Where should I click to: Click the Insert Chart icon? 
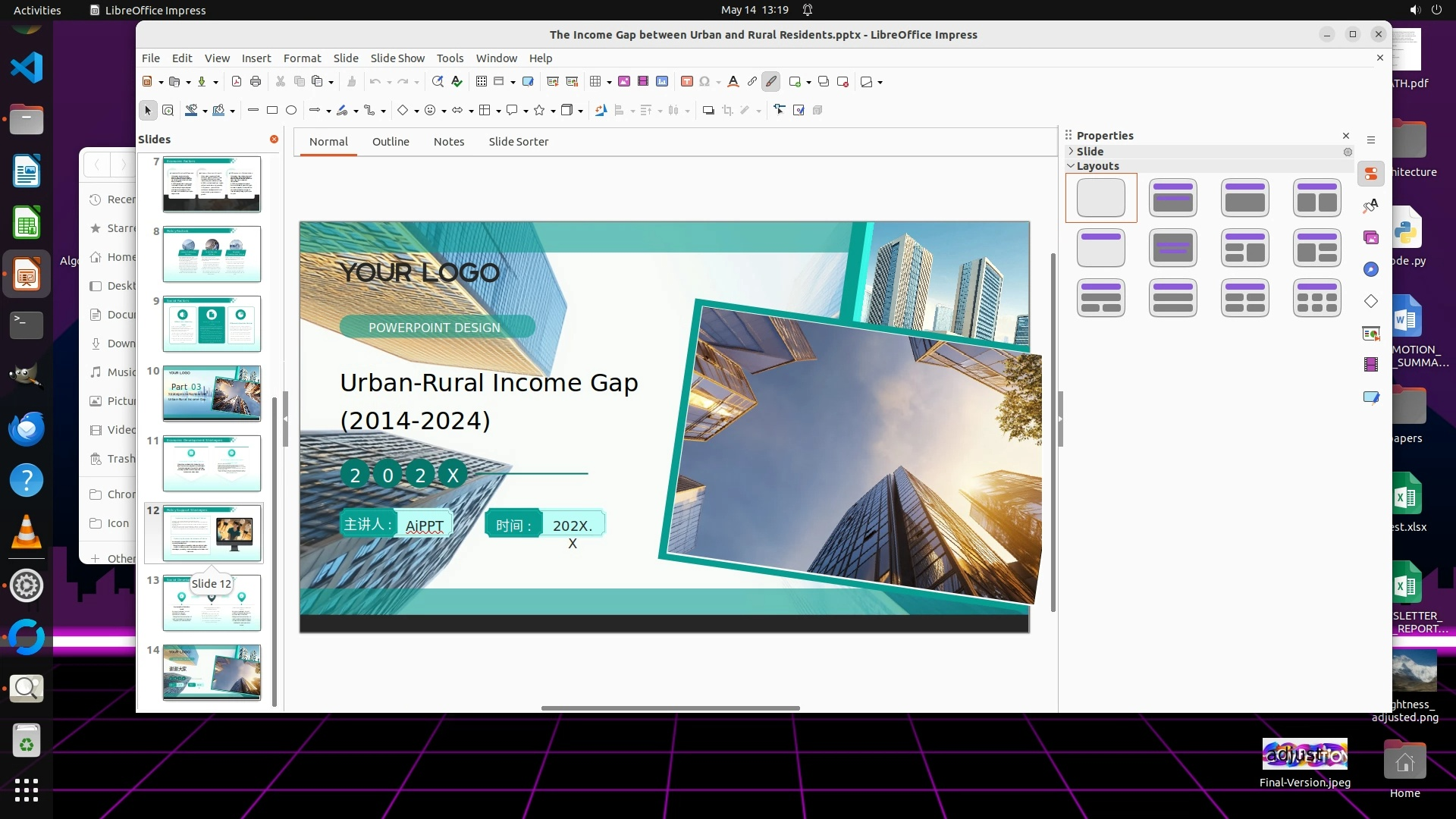662,82
